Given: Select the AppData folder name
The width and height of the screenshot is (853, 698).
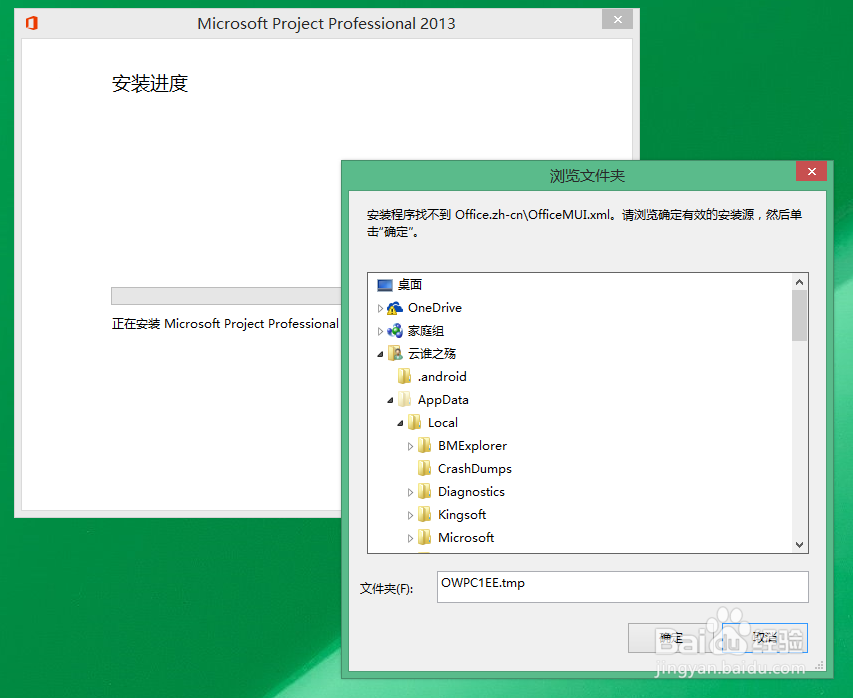Looking at the screenshot, I should (443, 400).
